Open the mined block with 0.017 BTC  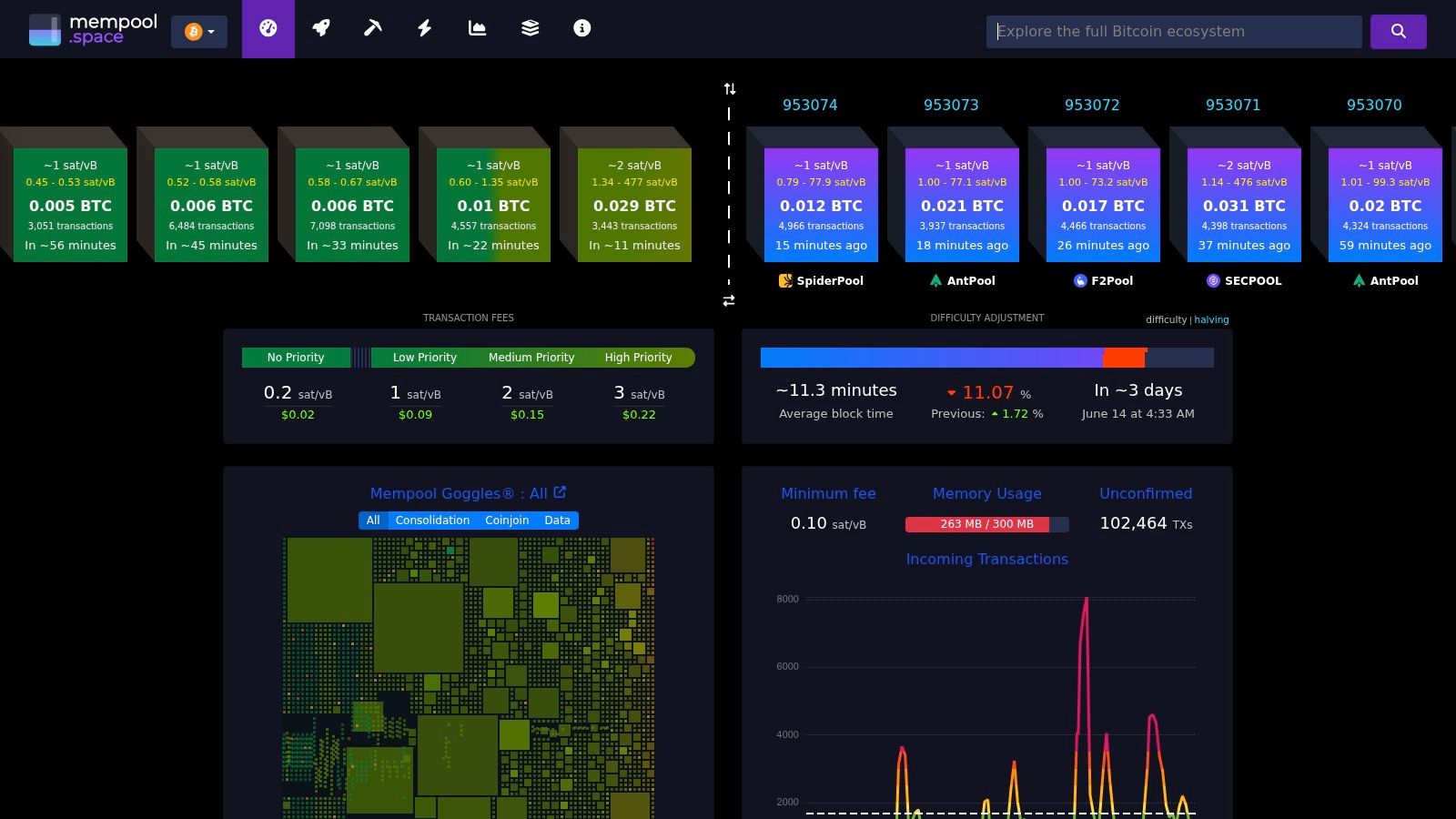[1103, 205]
